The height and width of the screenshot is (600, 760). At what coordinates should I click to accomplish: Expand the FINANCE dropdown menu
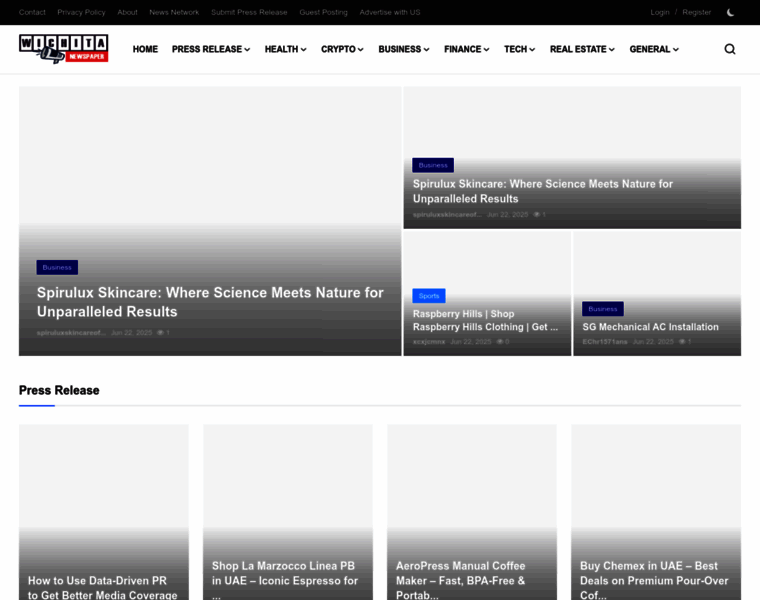467,49
